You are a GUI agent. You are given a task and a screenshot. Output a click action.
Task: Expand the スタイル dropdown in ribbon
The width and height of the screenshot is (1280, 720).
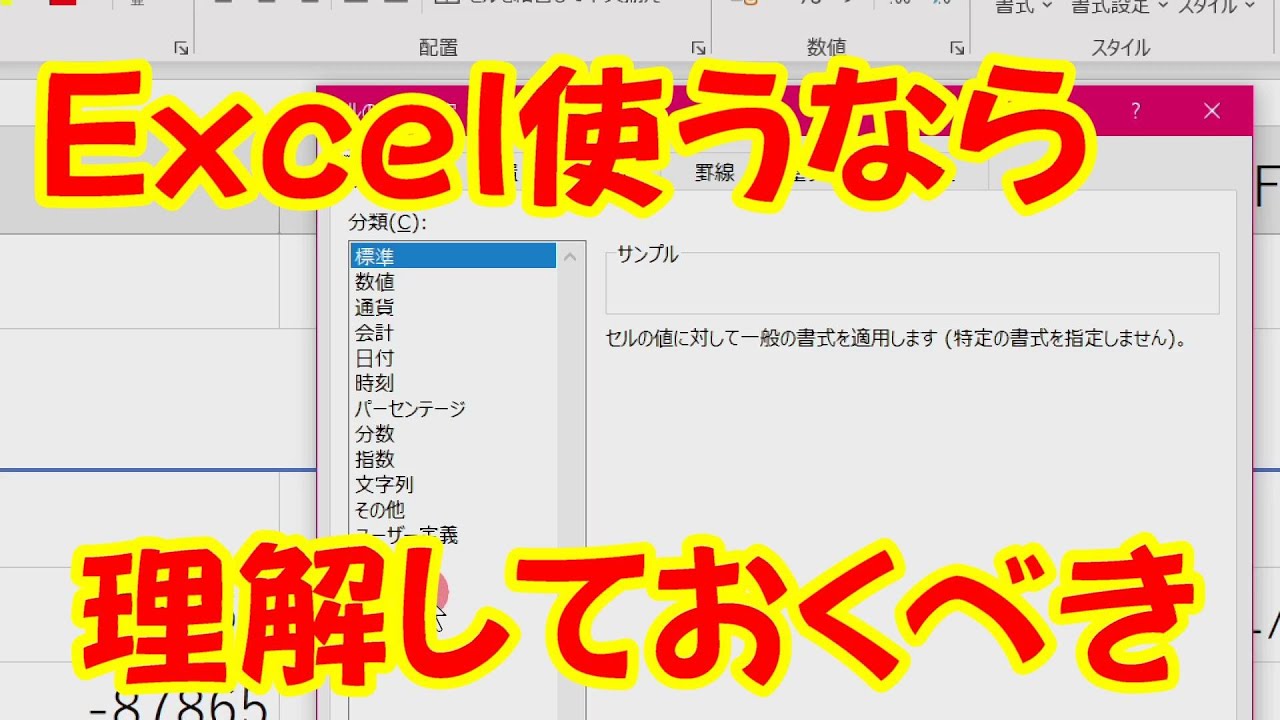click(x=1217, y=7)
